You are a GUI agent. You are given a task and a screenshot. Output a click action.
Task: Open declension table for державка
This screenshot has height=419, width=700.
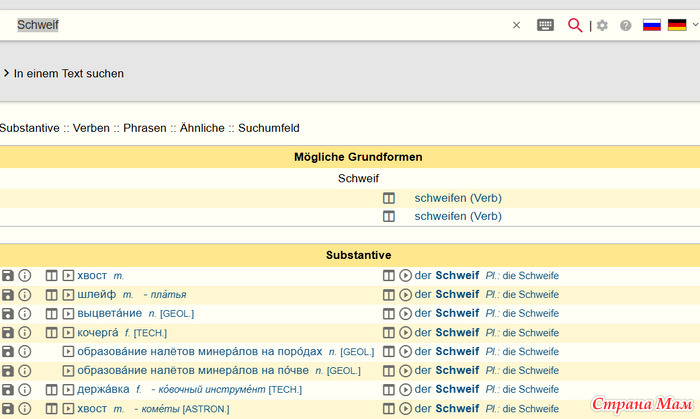51,390
